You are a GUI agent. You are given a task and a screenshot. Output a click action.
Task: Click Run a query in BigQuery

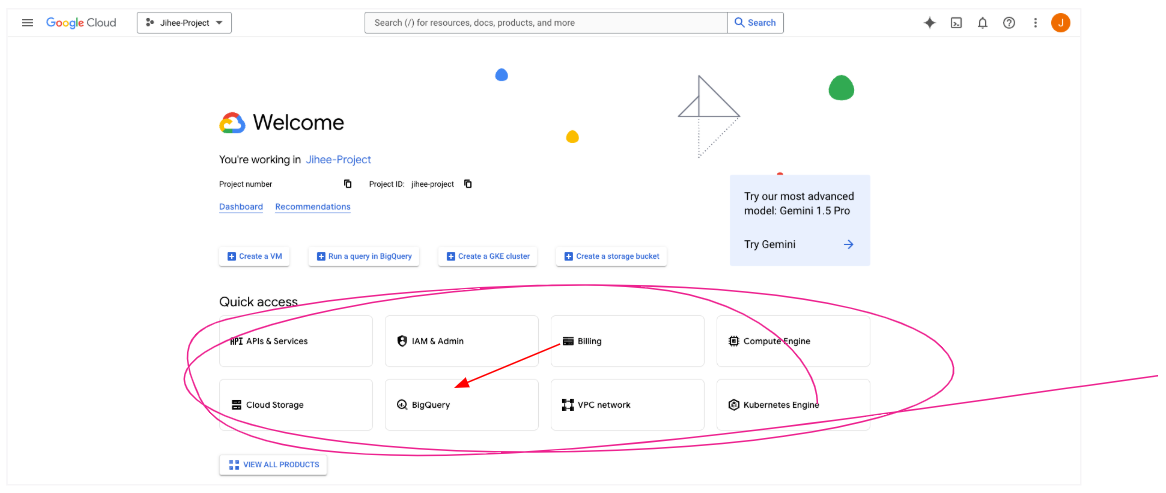pyautogui.click(x=364, y=257)
